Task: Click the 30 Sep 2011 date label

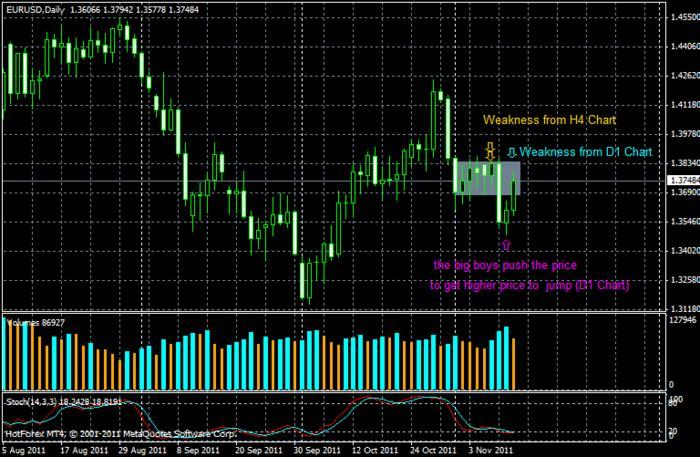Action: [x=317, y=450]
